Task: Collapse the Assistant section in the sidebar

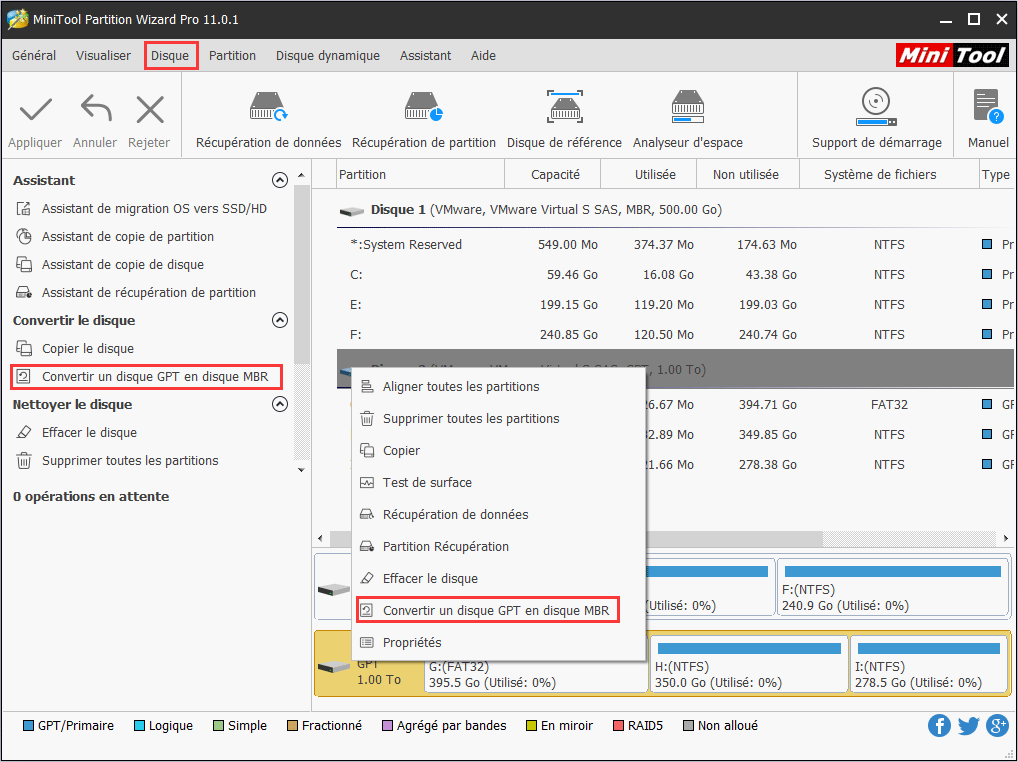Action: pyautogui.click(x=280, y=180)
